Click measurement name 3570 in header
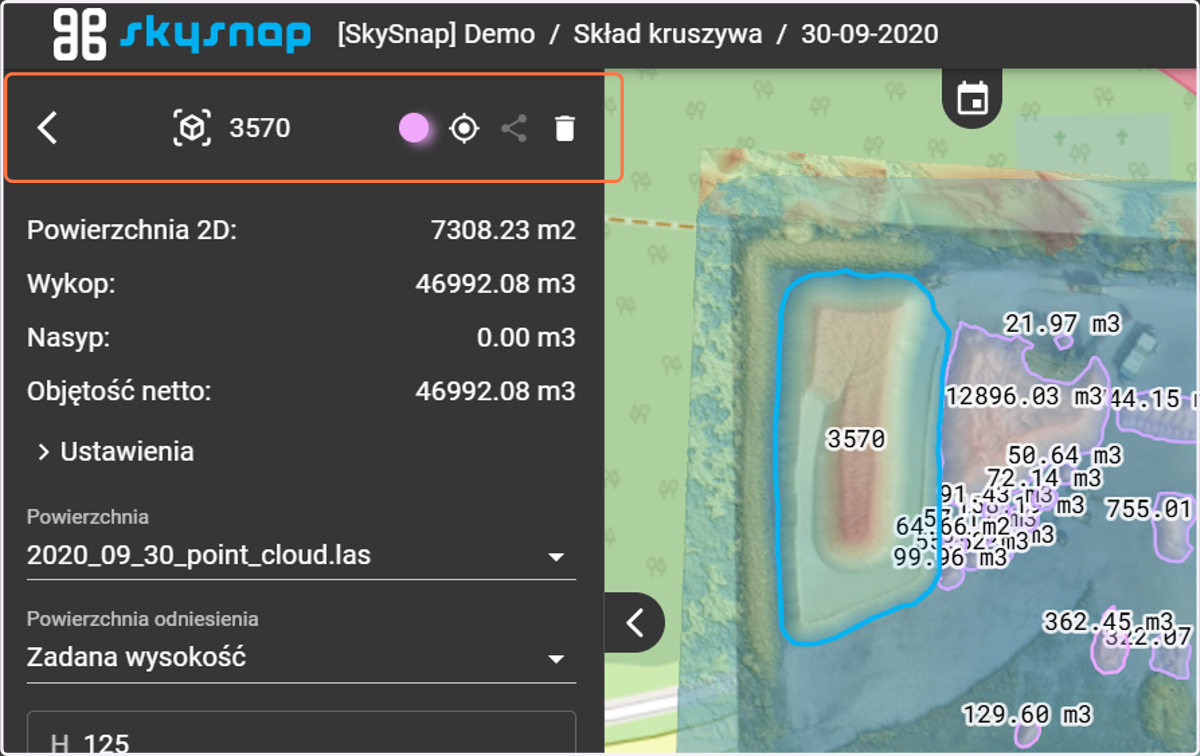The image size is (1200, 756). coord(260,128)
